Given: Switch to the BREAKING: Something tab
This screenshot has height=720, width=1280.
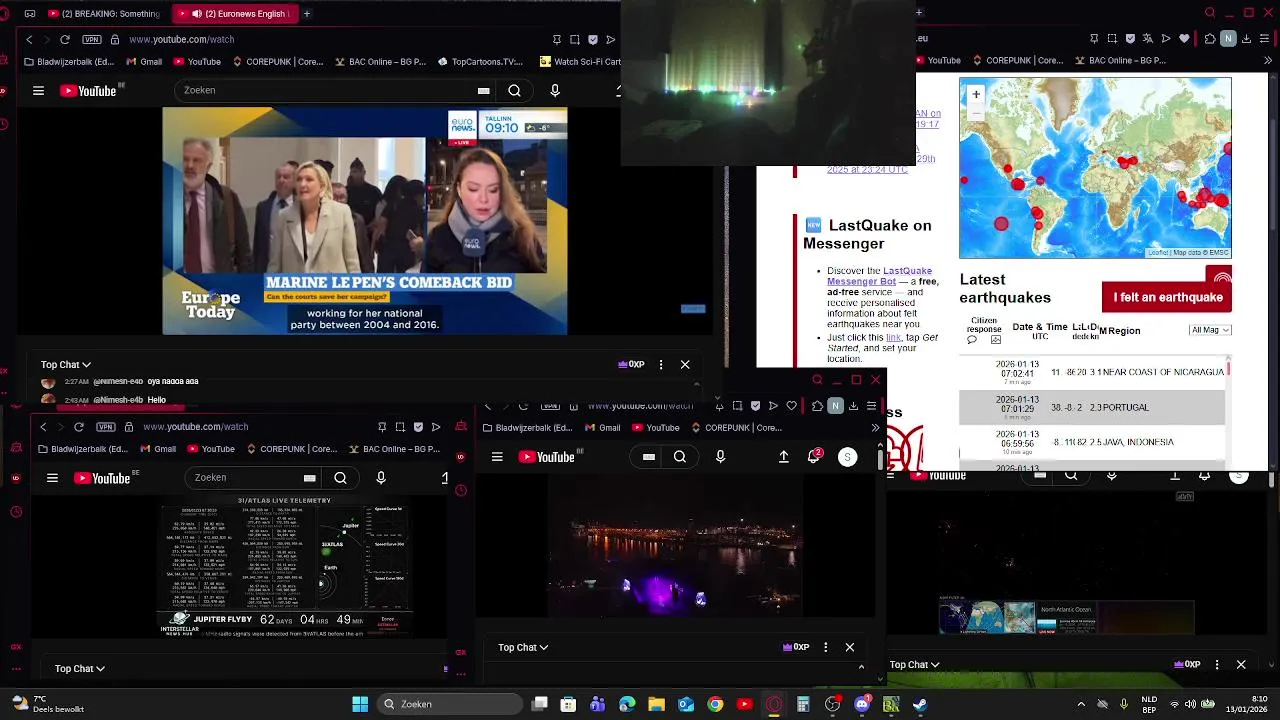Looking at the screenshot, I should 103,14.
